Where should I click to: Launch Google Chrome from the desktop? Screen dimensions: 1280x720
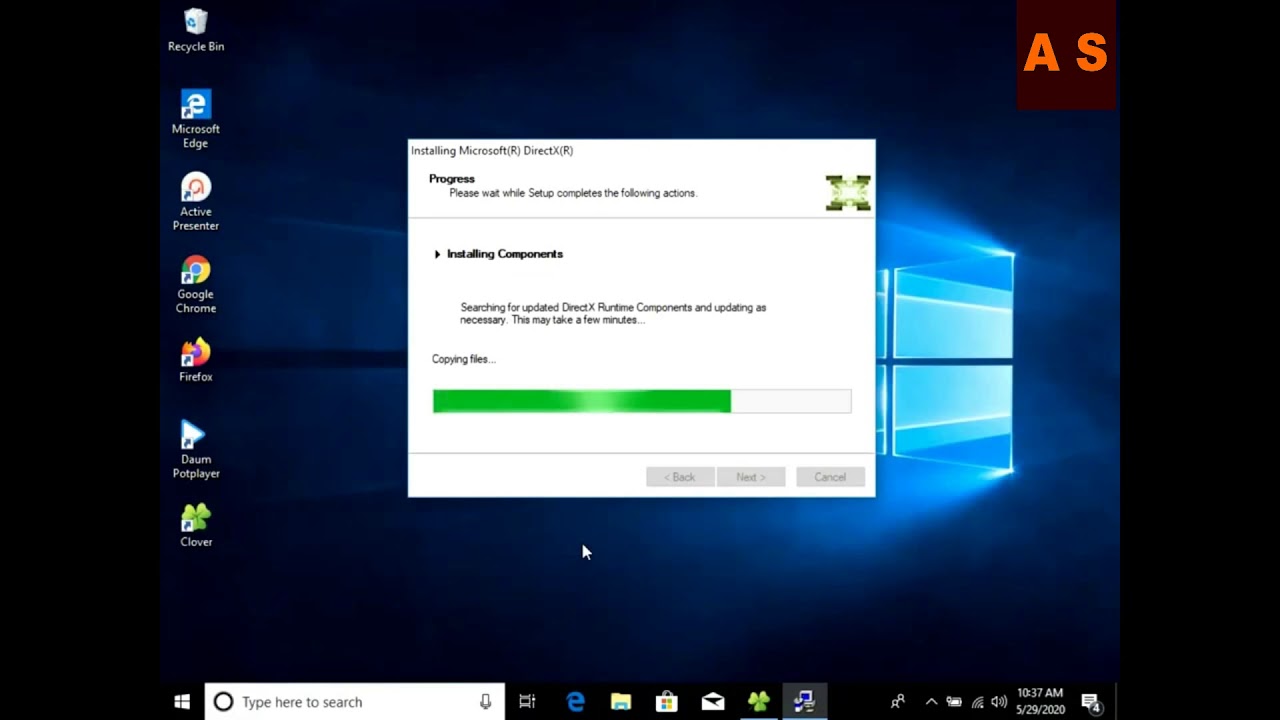196,285
